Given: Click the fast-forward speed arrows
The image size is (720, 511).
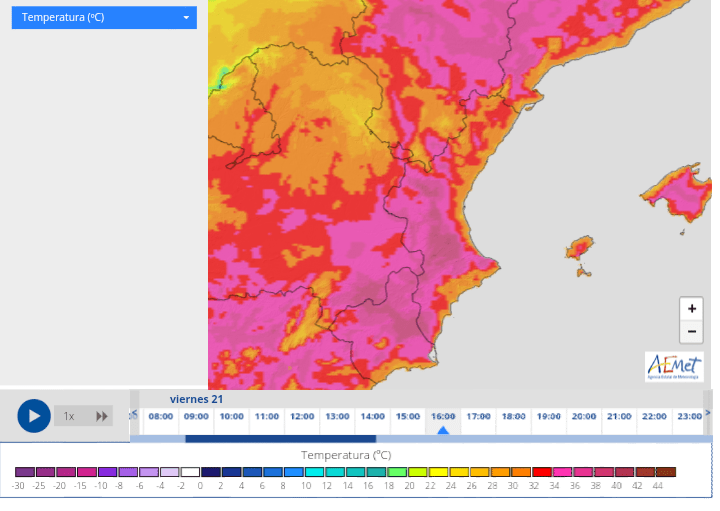Looking at the screenshot, I should click(x=102, y=416).
